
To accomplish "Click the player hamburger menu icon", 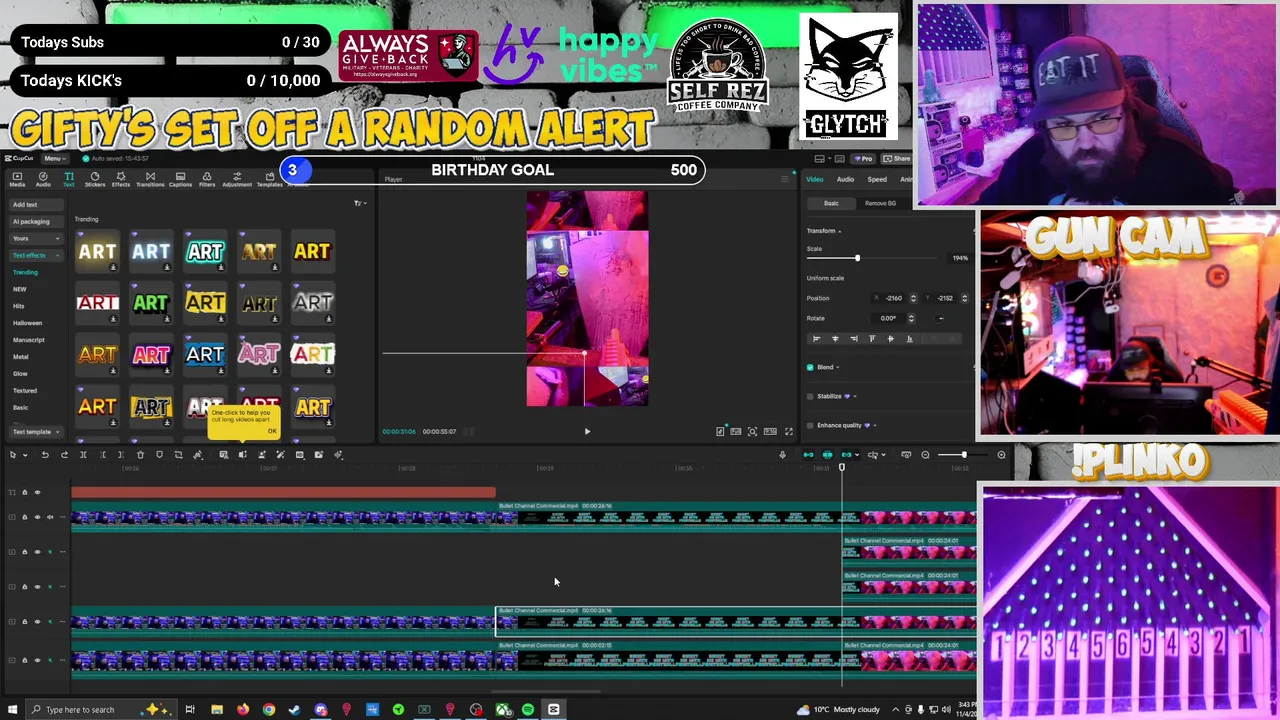I will [x=784, y=179].
